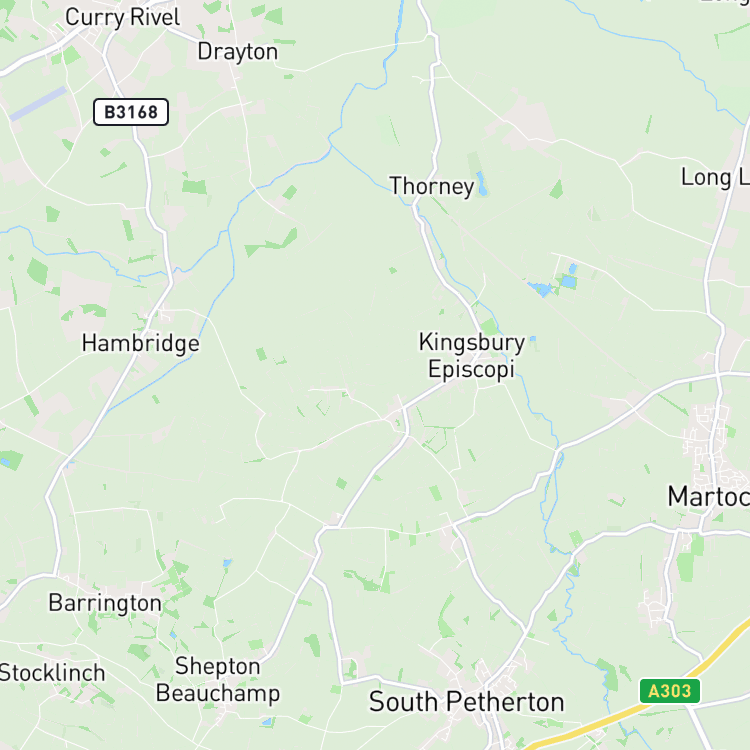Click the Martock town label
750x750 pixels.
[x=708, y=496]
